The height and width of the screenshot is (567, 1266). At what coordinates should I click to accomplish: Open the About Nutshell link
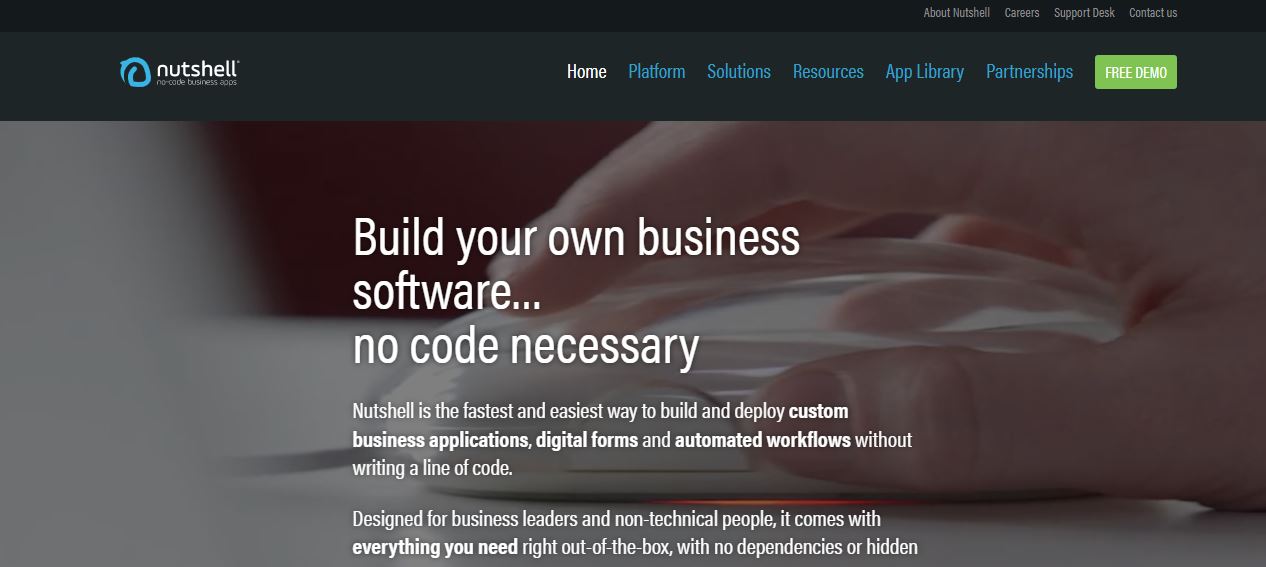(x=957, y=13)
